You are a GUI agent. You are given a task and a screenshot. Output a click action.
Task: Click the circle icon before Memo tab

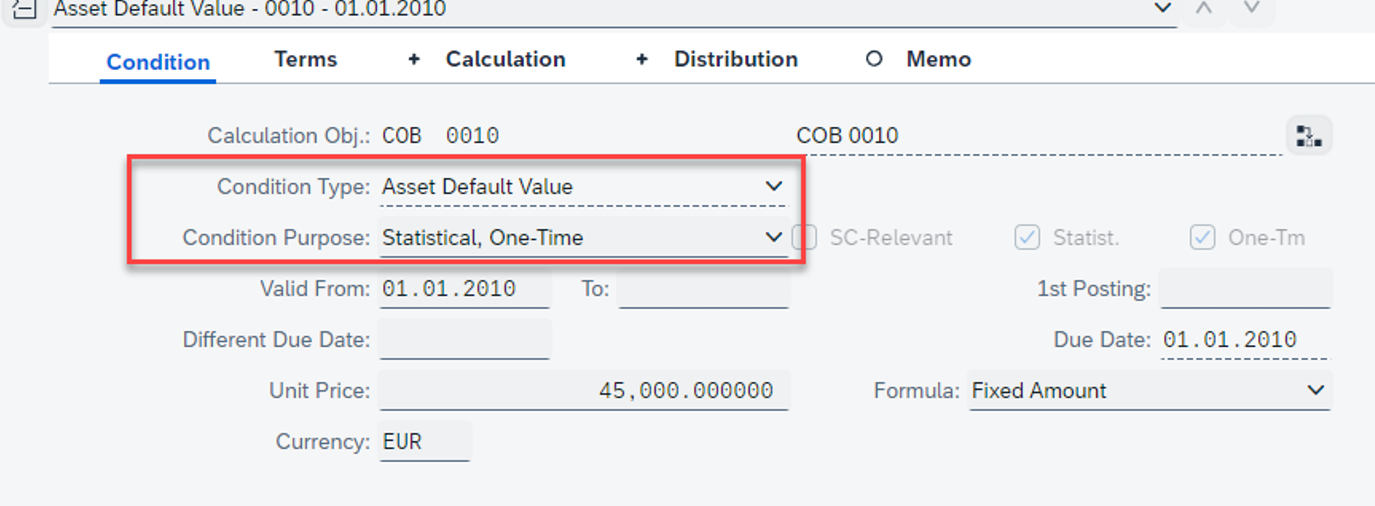(874, 60)
